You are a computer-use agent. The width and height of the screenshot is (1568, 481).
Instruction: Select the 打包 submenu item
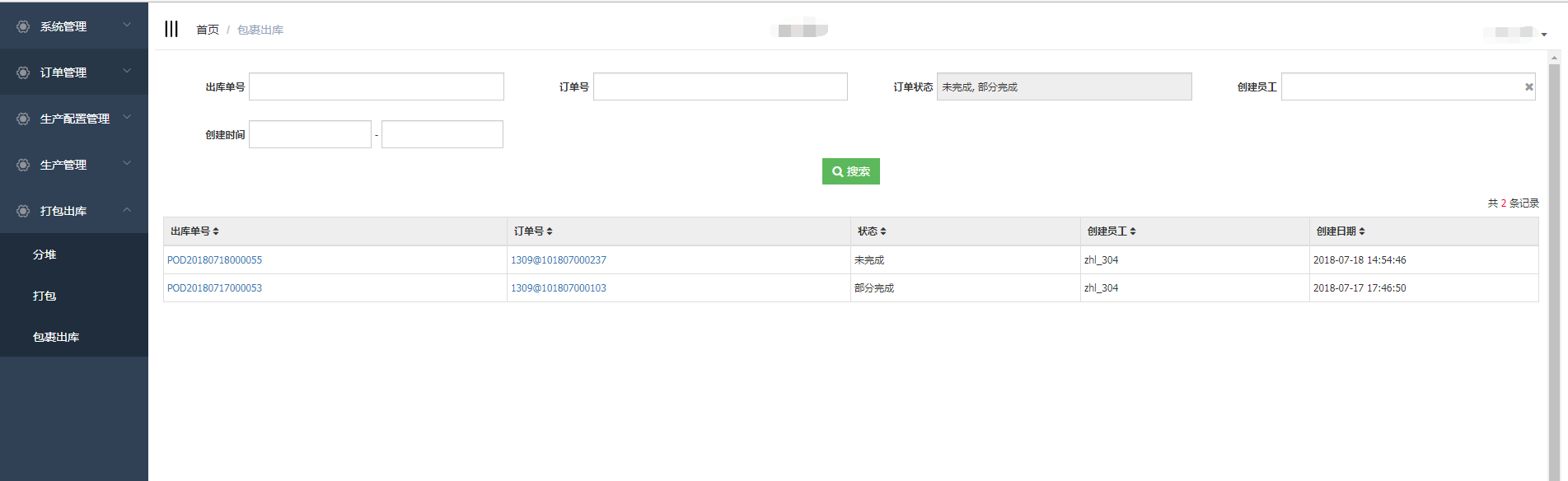(44, 296)
